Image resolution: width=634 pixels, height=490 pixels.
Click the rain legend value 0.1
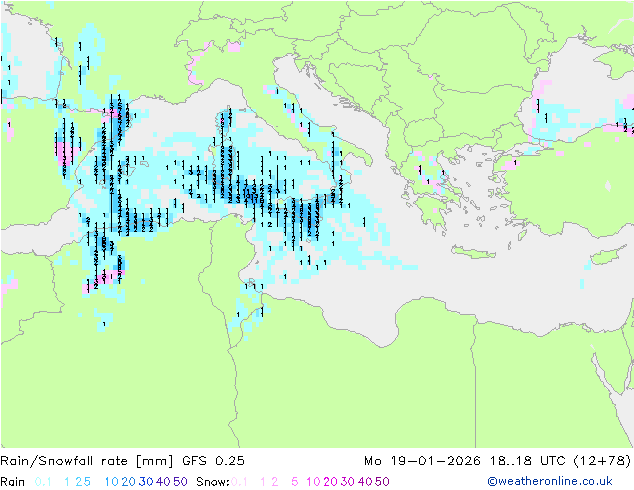tap(43, 482)
